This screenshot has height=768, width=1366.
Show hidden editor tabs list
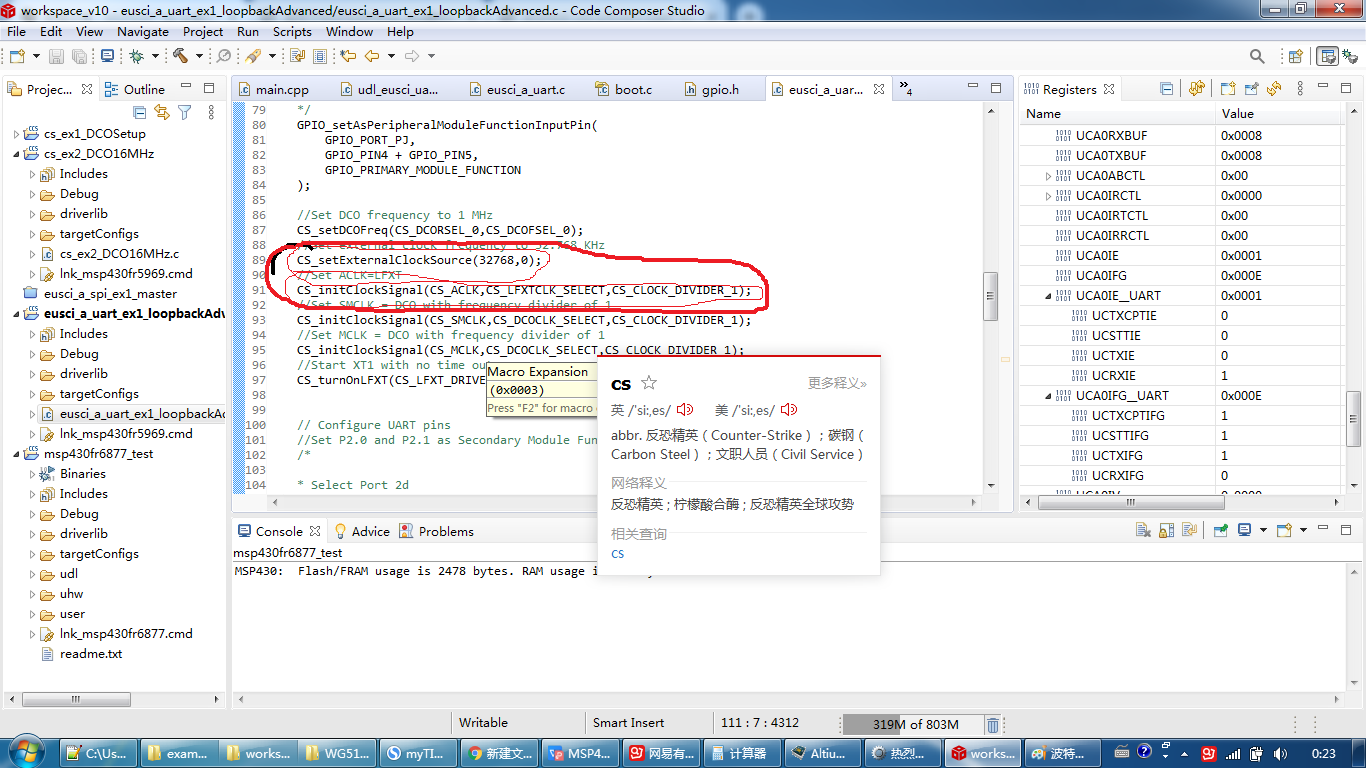coord(905,89)
